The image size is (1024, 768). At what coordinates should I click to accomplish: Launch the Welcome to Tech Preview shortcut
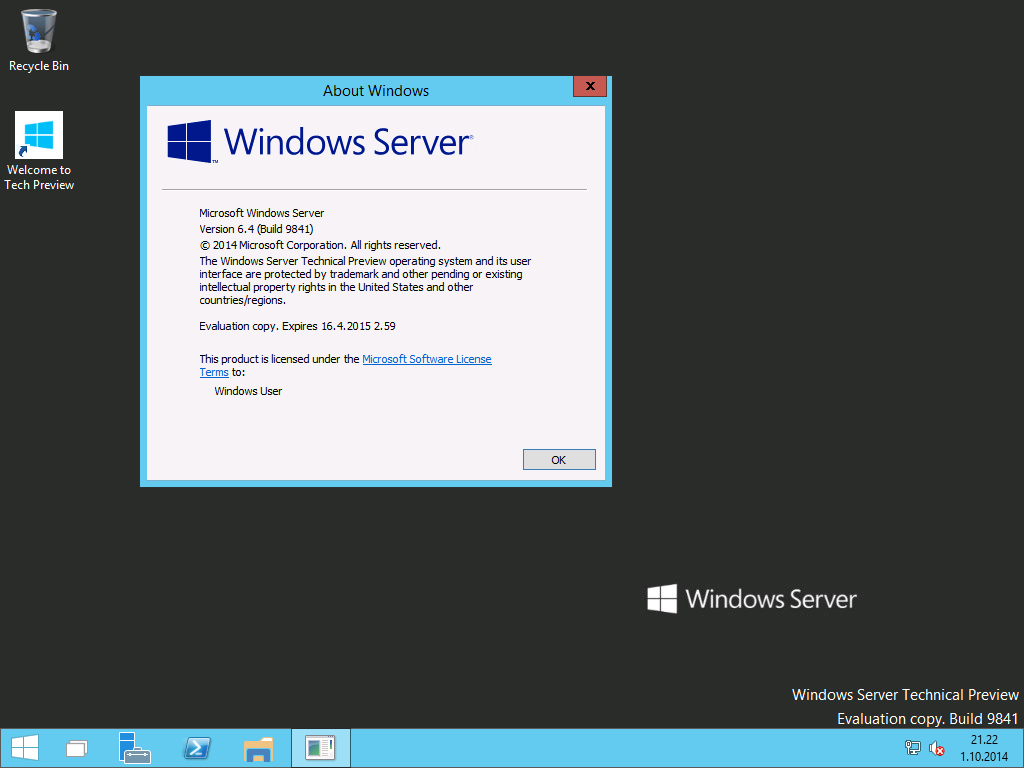coord(38,134)
